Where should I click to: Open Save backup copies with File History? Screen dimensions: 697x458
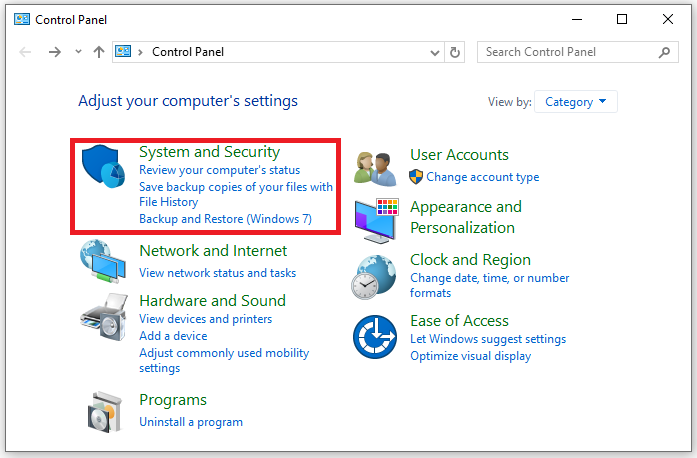pos(236,194)
